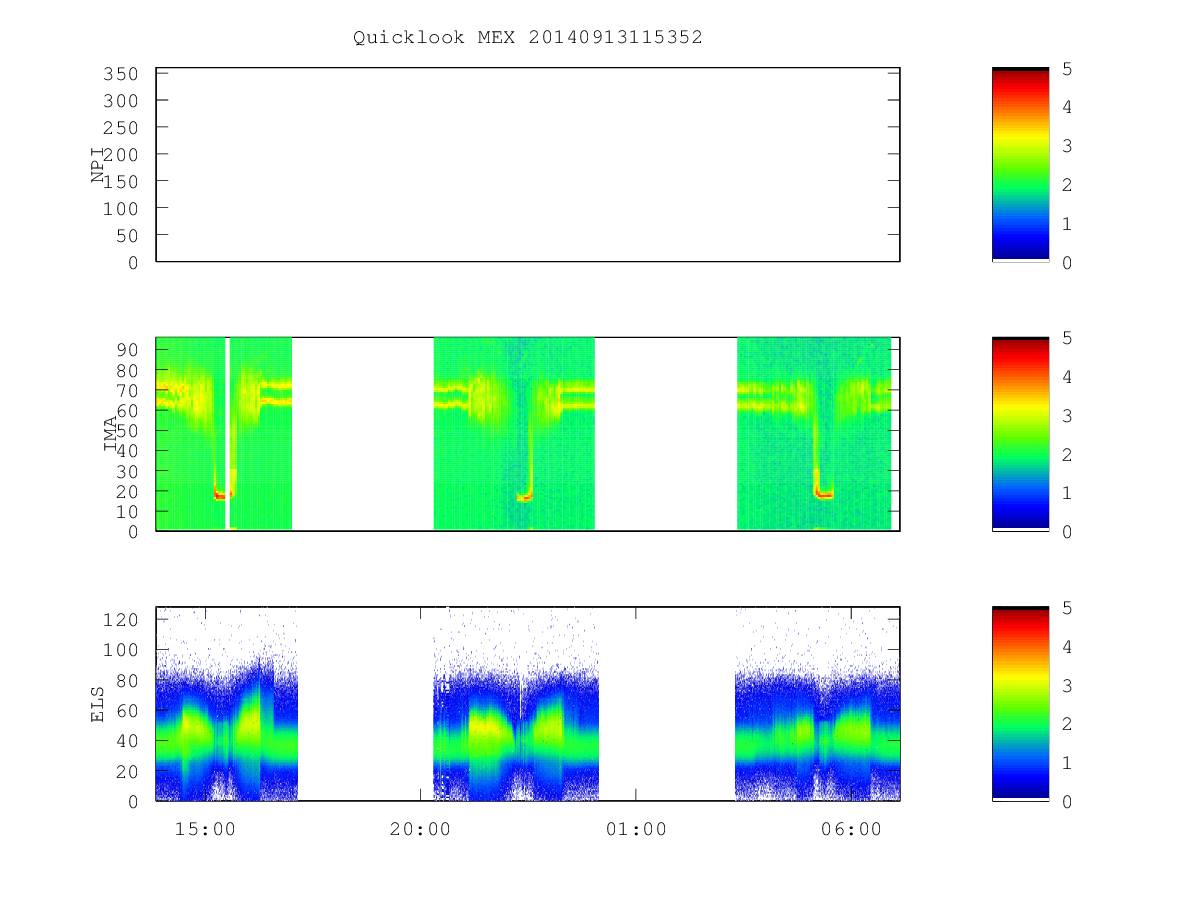The height and width of the screenshot is (900, 1200).
Task: Click the ELS data block above 06:00
Action: point(817,704)
